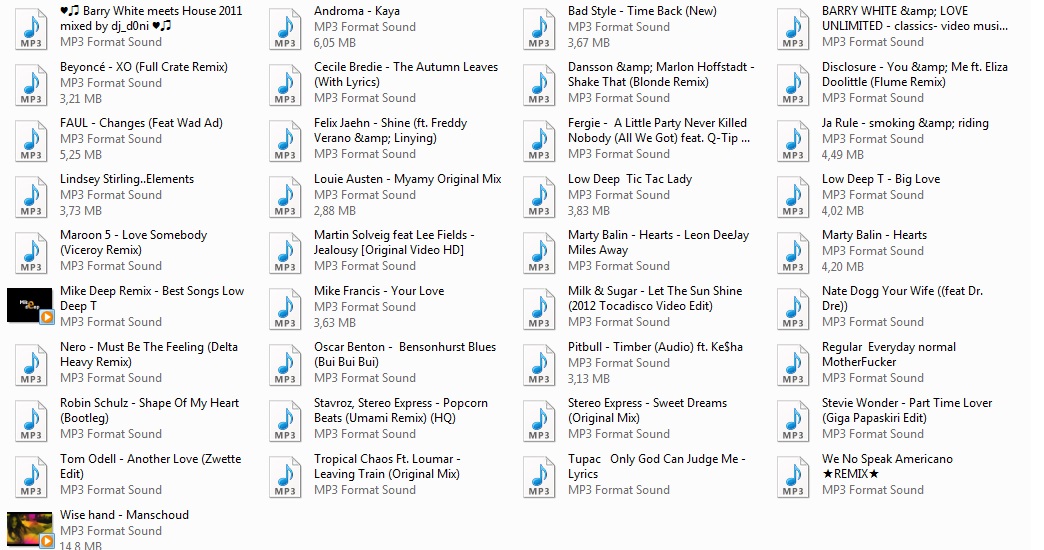Image resolution: width=1044 pixels, height=550 pixels.
Task: Select We No Speak Americano REMIX icon
Action: point(793,477)
